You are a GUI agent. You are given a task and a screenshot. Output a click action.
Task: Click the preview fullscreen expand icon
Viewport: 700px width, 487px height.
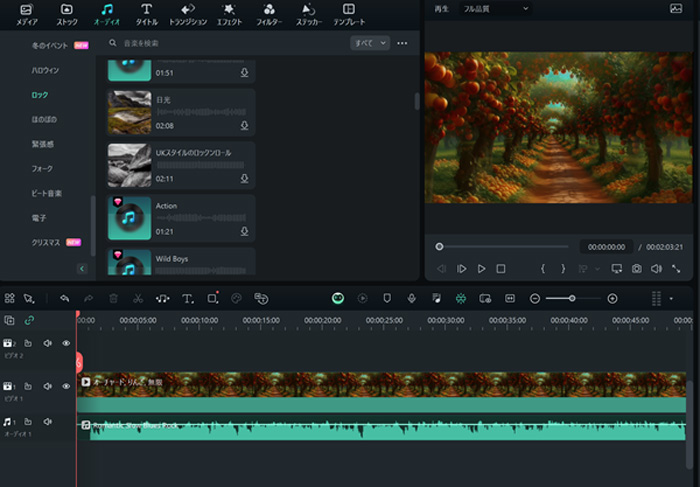(676, 269)
